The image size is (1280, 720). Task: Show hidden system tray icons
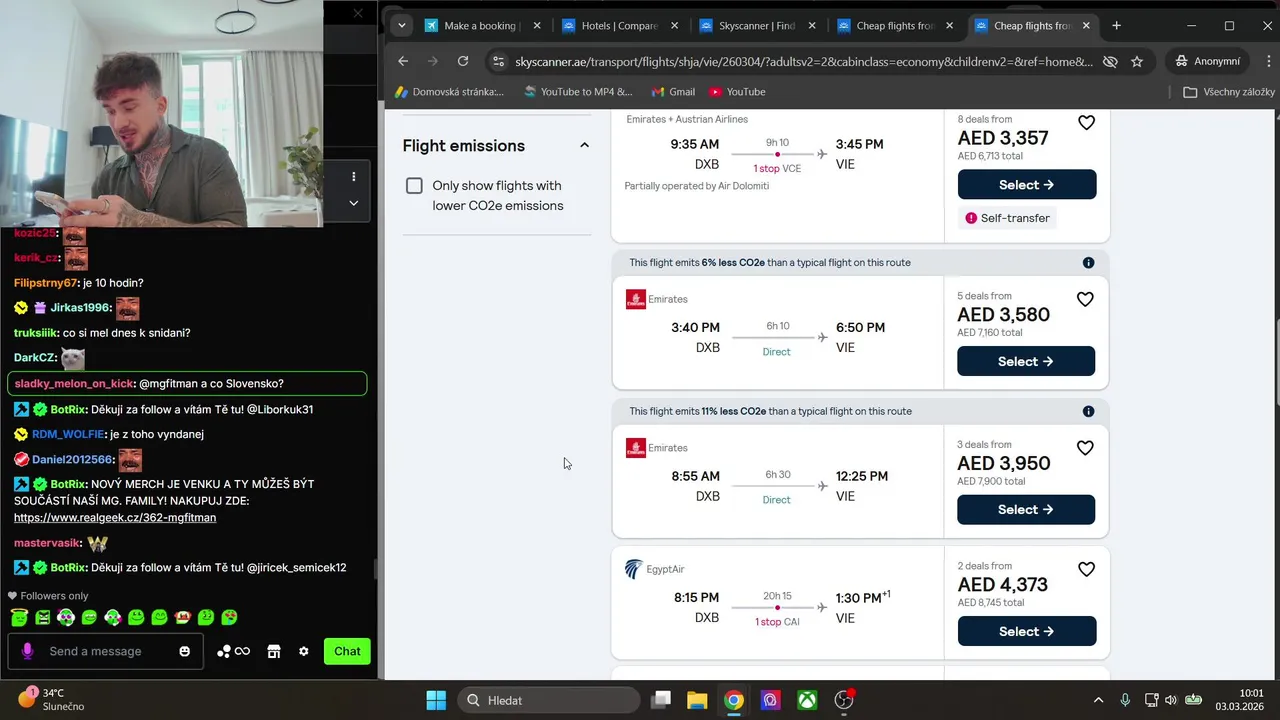point(1098,700)
